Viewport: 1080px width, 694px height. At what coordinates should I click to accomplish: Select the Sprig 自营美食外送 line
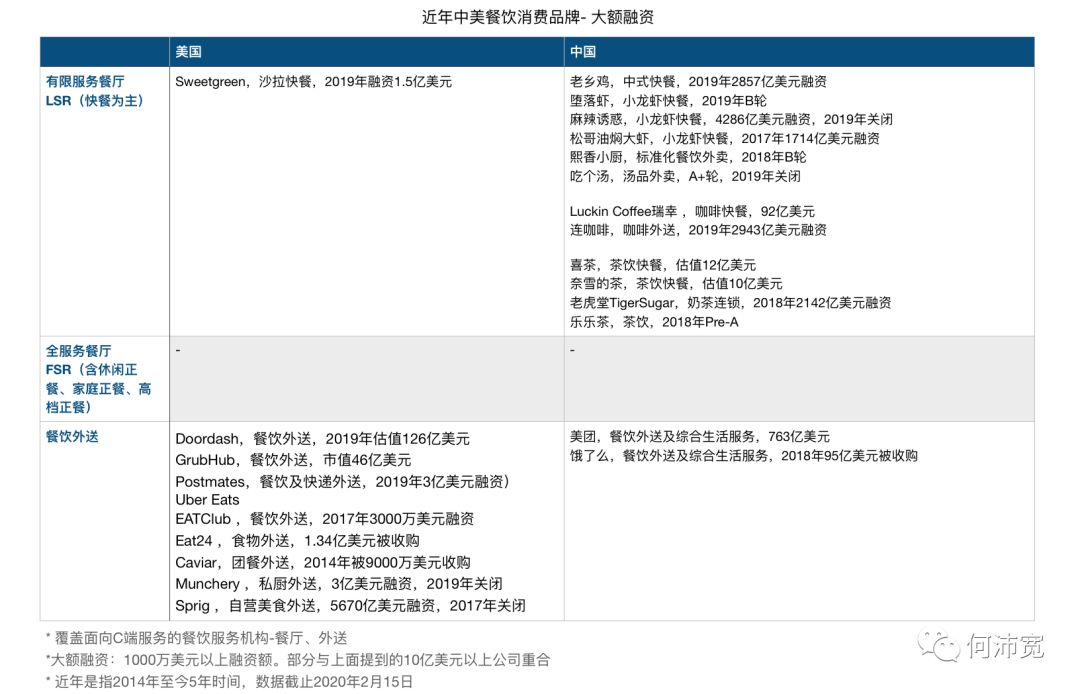pos(350,606)
